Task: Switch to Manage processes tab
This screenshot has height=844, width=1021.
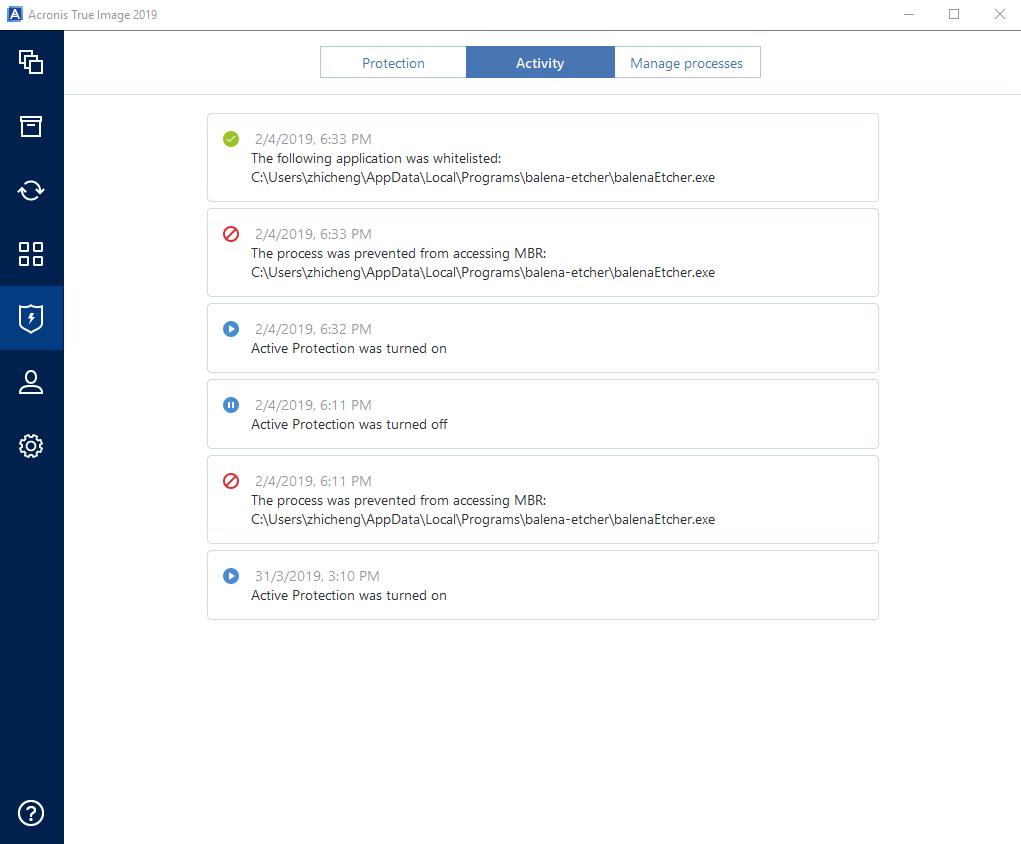Action: click(687, 63)
